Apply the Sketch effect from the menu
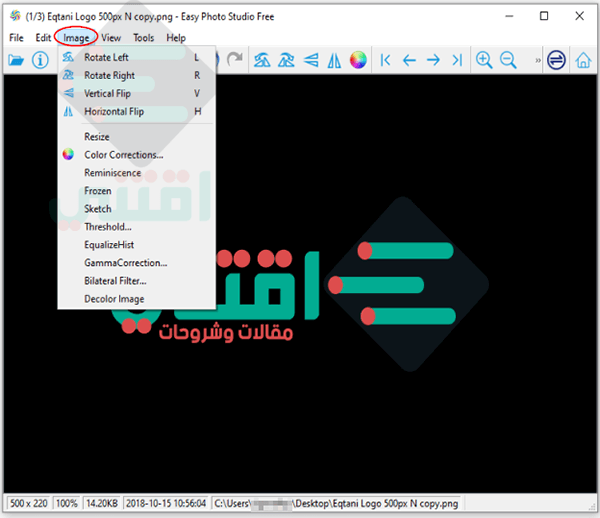 (x=136, y=209)
